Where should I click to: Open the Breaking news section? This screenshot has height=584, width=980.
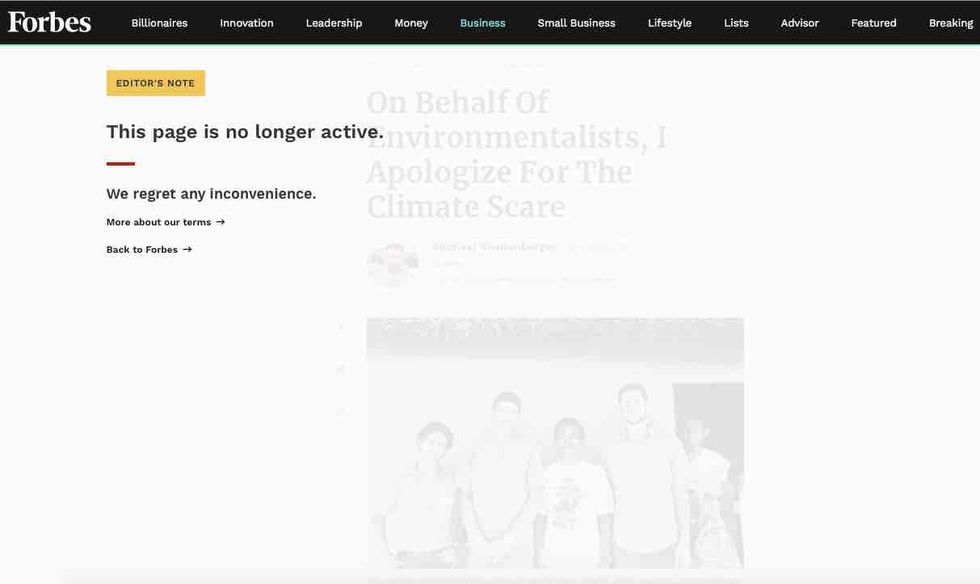950,23
